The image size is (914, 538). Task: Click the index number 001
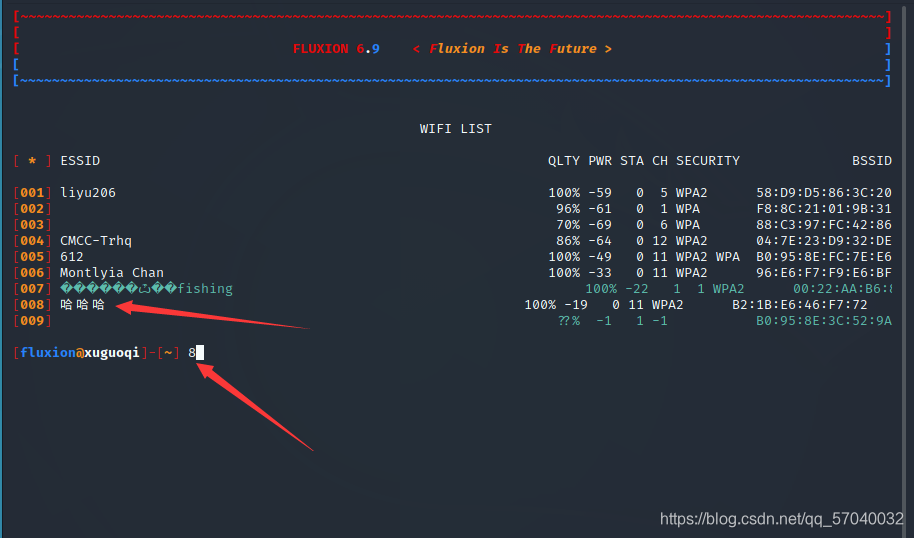[32, 193]
